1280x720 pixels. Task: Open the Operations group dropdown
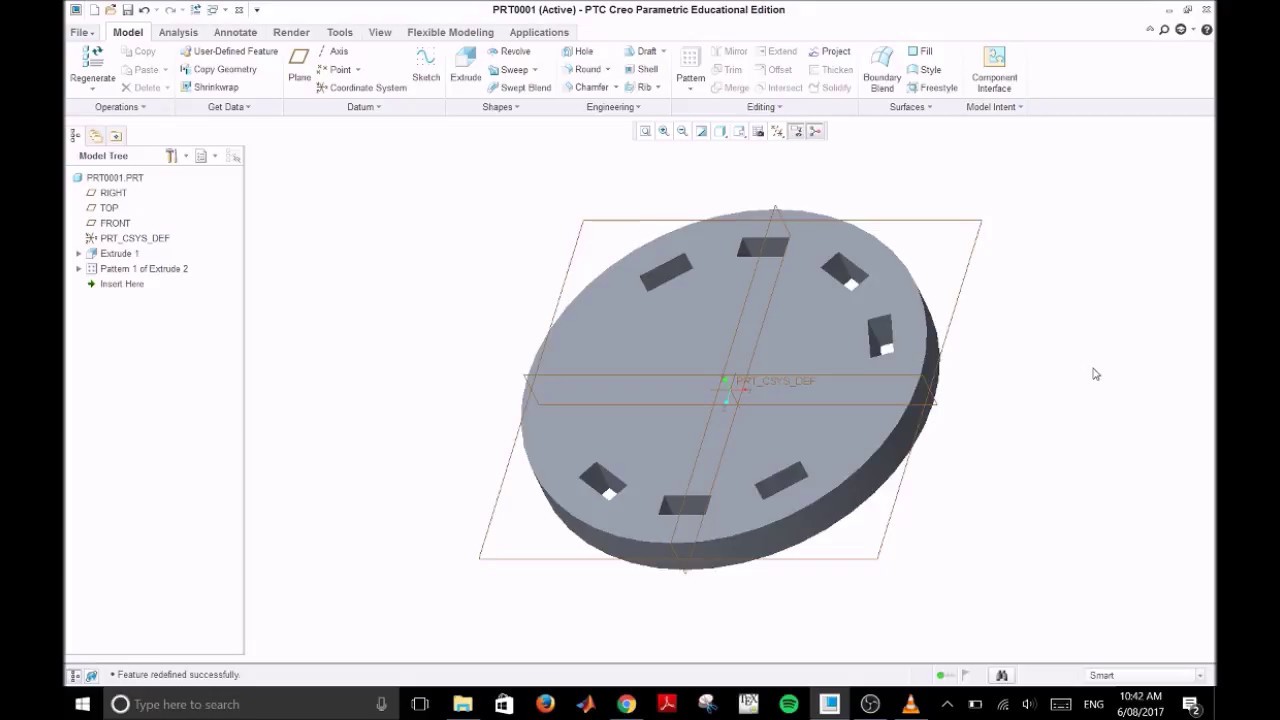[x=120, y=107]
